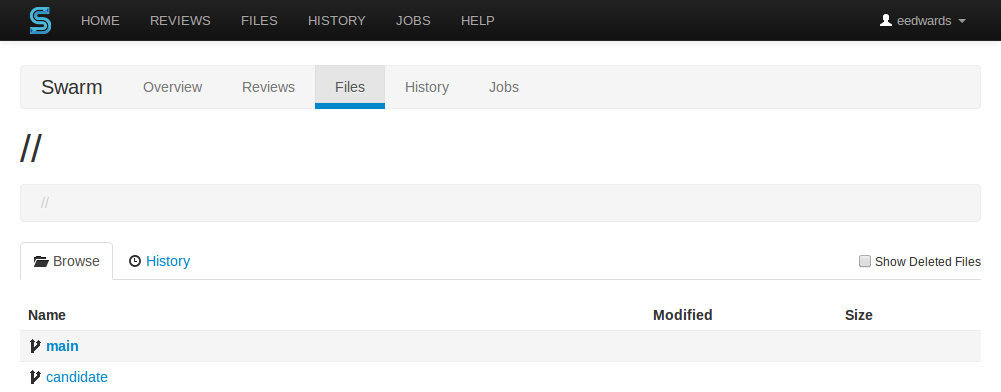Go to REVIEWS in top navigation
This screenshot has height=392, width=1001.
click(180, 20)
